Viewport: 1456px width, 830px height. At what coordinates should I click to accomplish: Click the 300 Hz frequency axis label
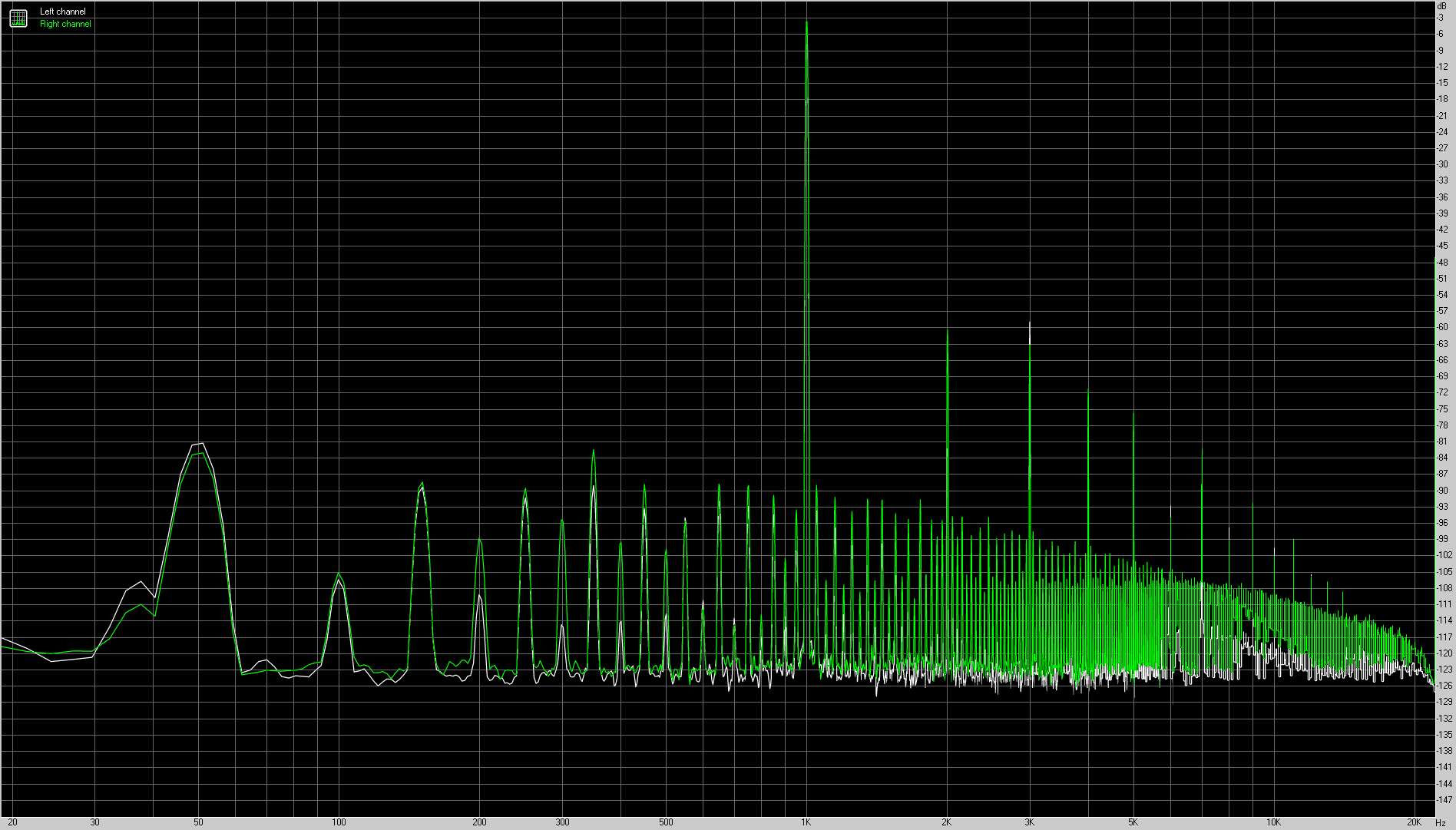pos(562,822)
